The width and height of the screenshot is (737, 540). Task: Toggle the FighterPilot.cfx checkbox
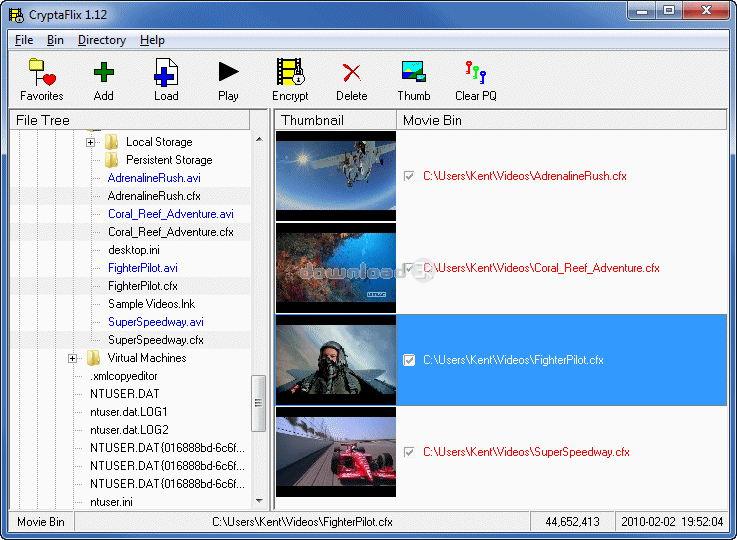click(x=409, y=360)
